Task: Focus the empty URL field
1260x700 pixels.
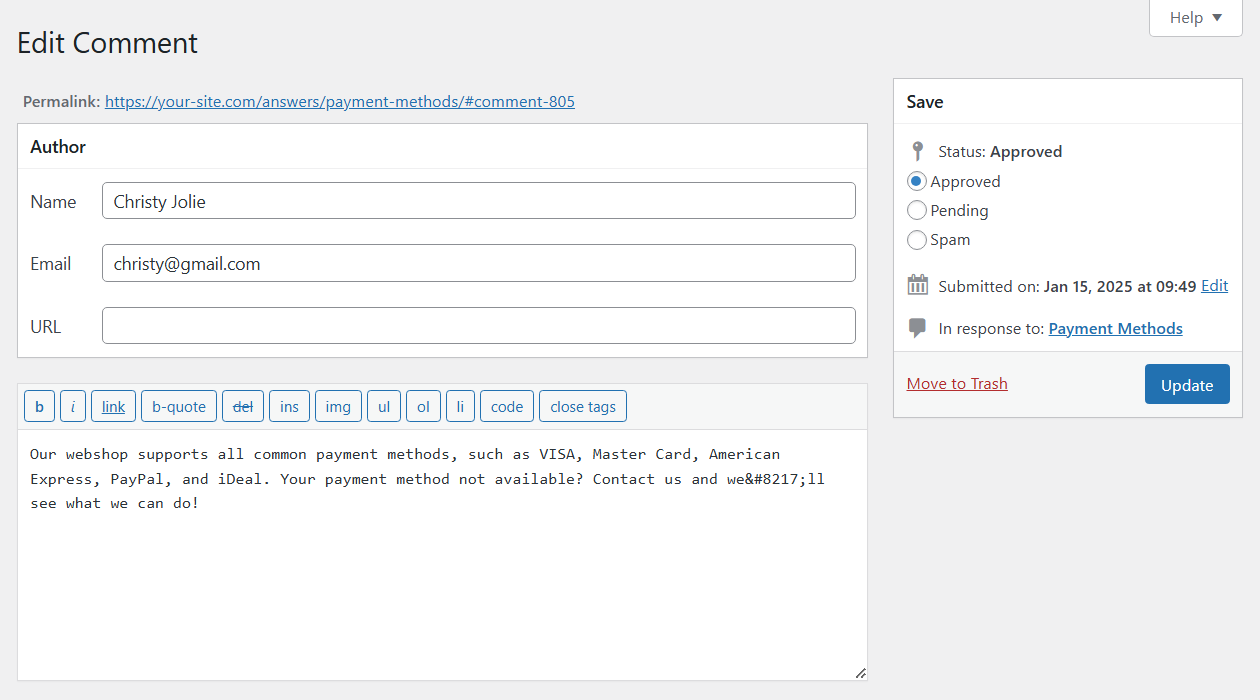Action: 479,326
